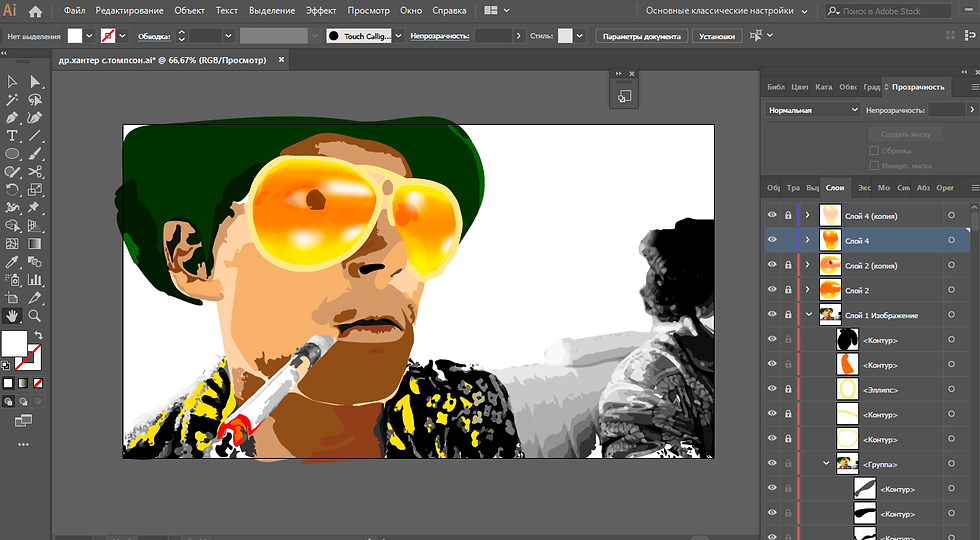This screenshot has height=540, width=980.
Task: Select the Selection (black arrow) tool
Action: [x=12, y=82]
